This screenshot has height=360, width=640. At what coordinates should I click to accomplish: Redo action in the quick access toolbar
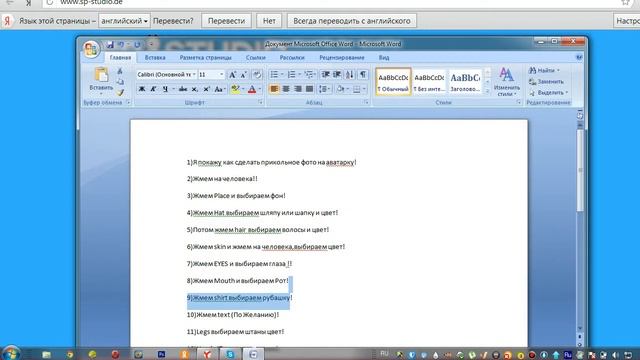(x=137, y=44)
